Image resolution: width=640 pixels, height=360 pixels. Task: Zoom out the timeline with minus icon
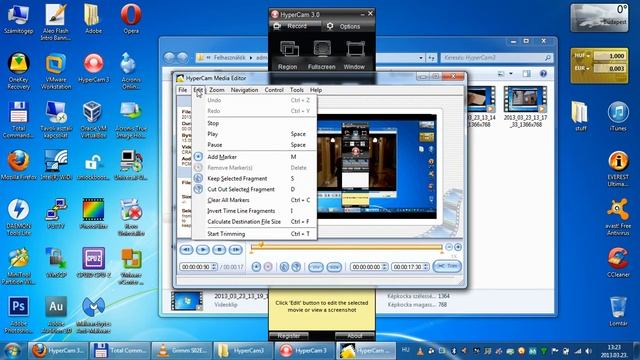click(449, 247)
